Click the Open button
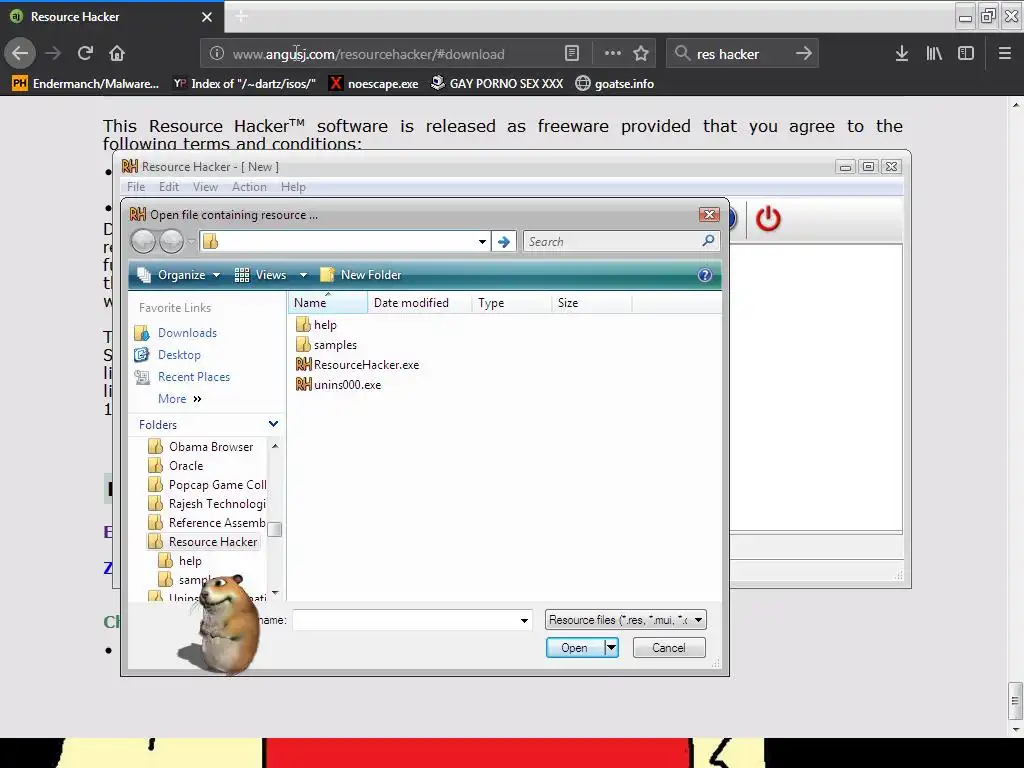Viewport: 1024px width, 768px height. pos(575,648)
